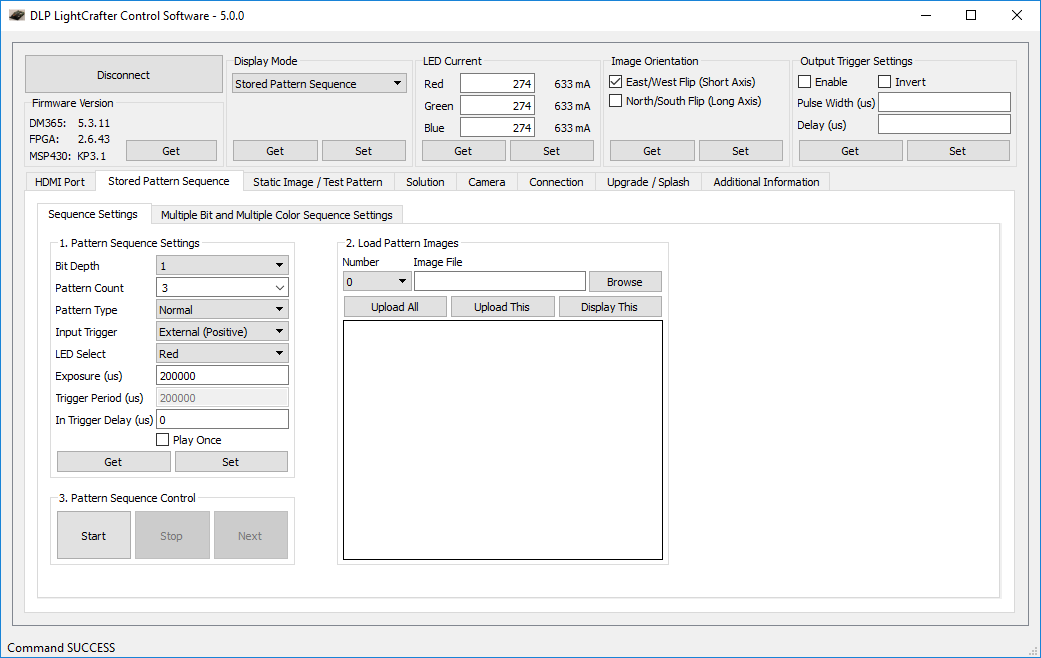Click Get in Pattern Sequence Settings
Screen dimensions: 1041x658
[x=114, y=461]
